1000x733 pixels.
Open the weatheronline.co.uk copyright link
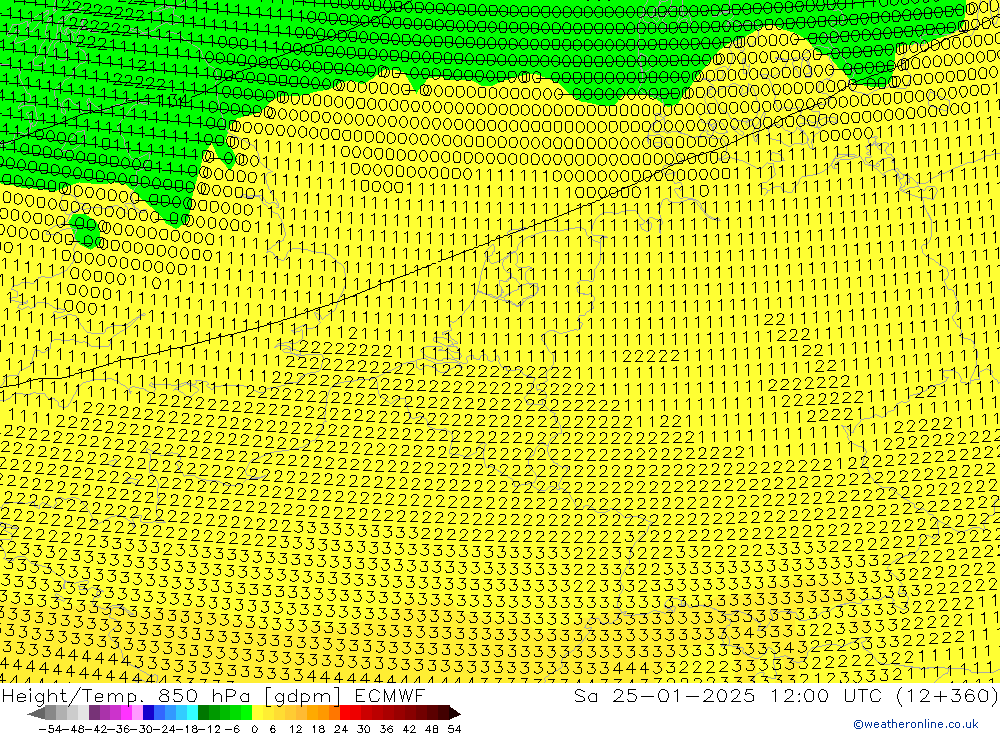[x=916, y=724]
